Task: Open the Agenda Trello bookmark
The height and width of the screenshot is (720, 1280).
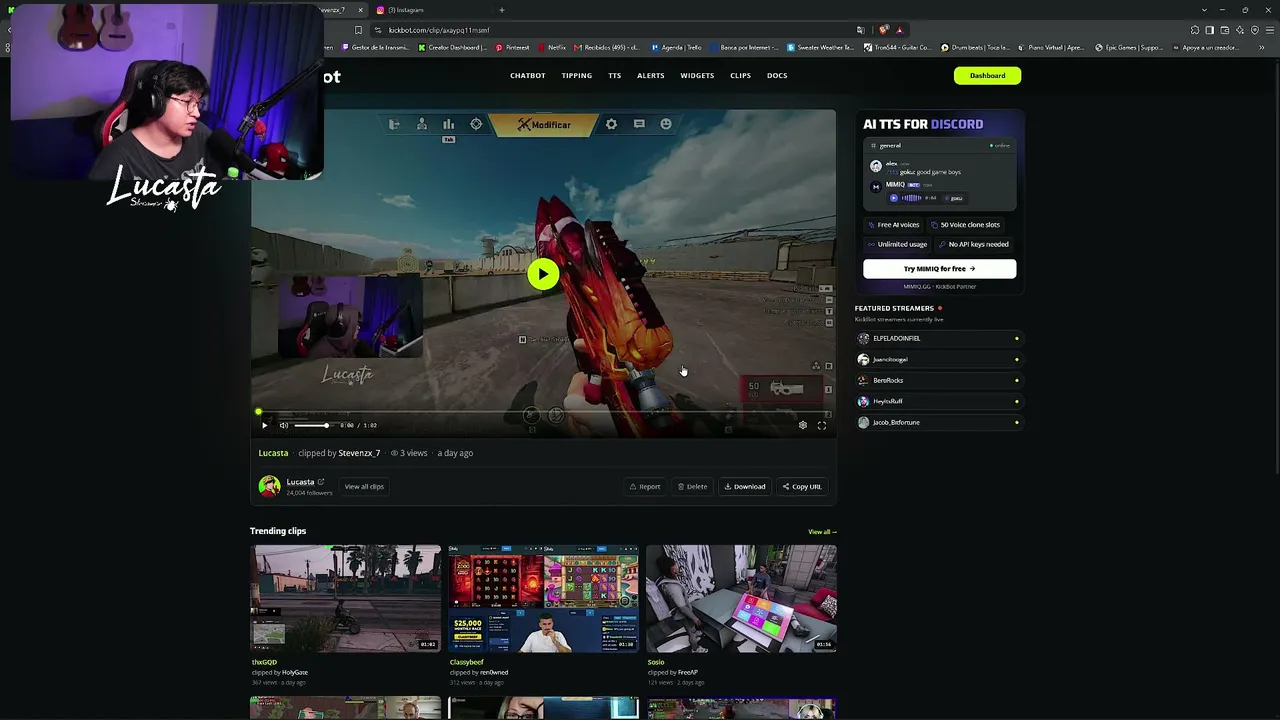Action: pyautogui.click(x=676, y=47)
